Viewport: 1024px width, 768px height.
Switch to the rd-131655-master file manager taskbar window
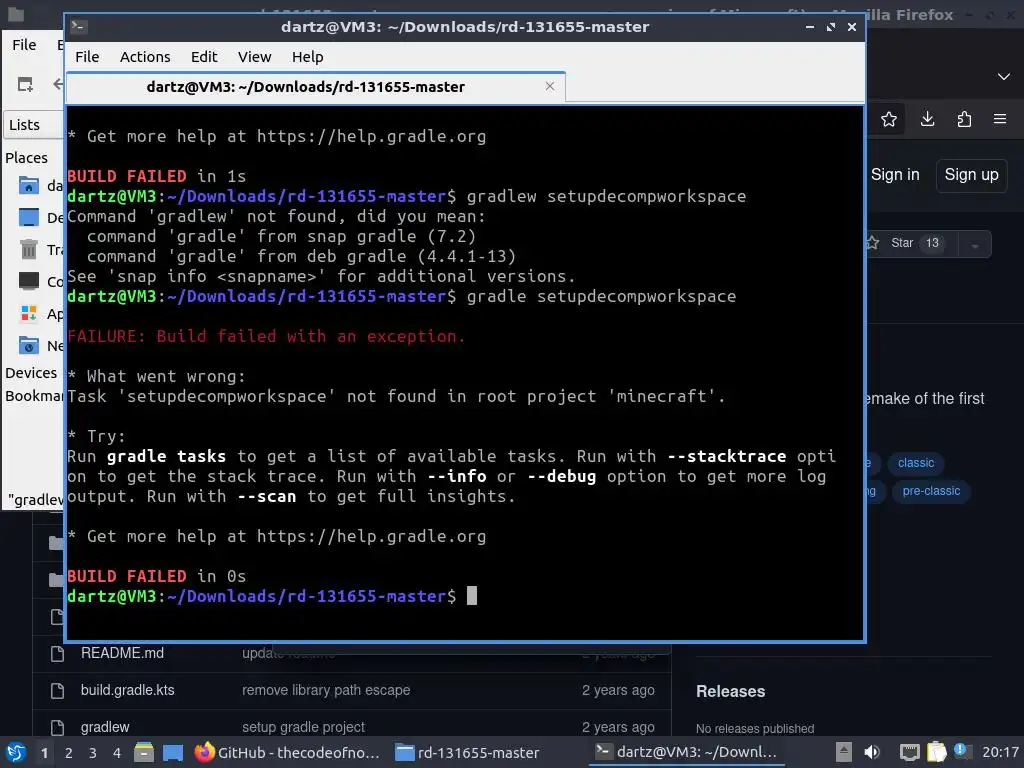[x=468, y=753]
